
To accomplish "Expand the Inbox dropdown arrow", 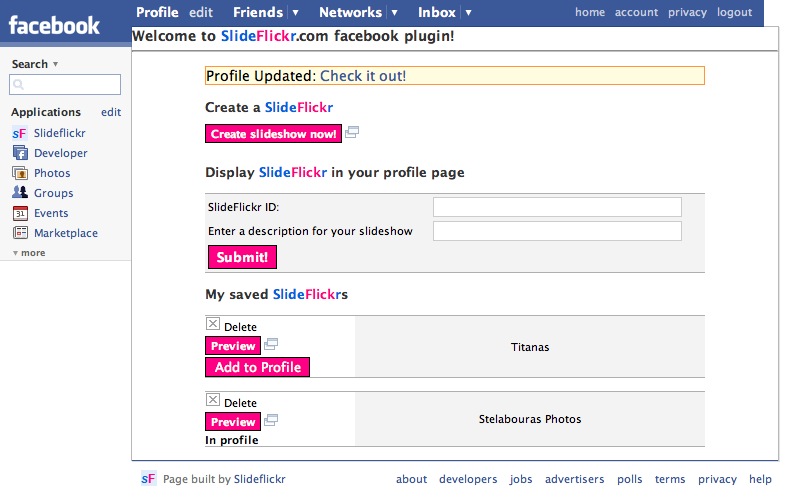I will click(469, 13).
